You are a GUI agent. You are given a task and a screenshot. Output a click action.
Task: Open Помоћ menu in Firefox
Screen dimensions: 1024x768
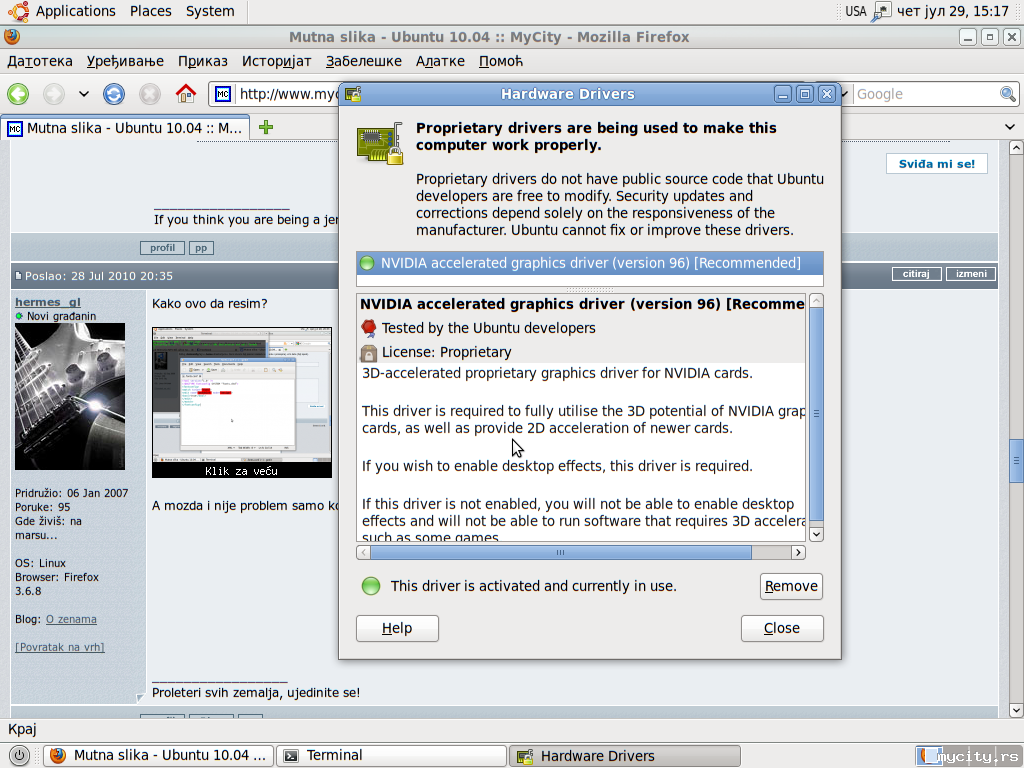pos(501,61)
